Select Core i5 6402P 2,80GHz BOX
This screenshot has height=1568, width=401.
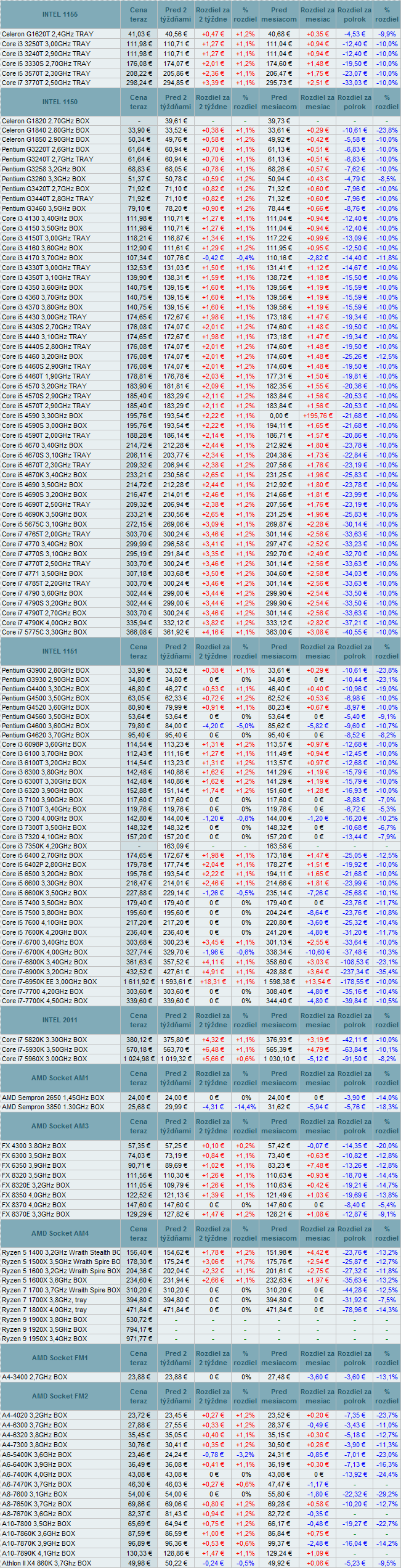point(44,864)
